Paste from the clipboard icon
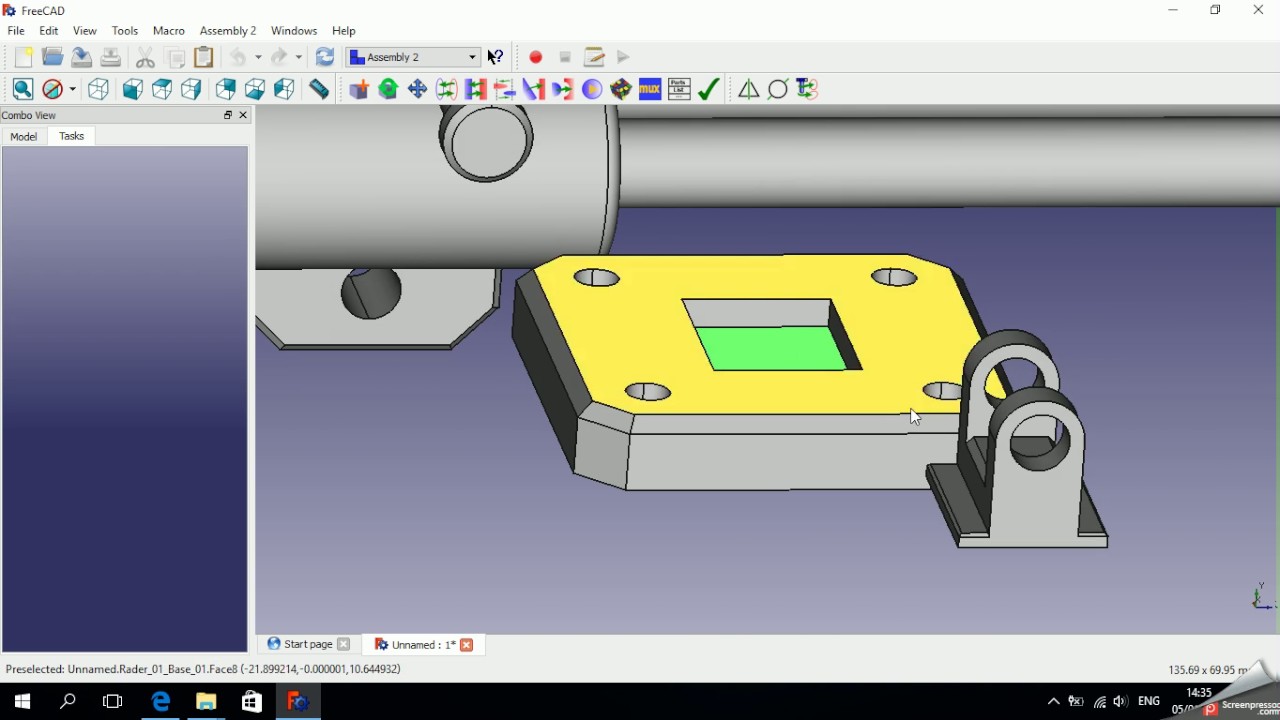The image size is (1280, 720). [x=204, y=57]
